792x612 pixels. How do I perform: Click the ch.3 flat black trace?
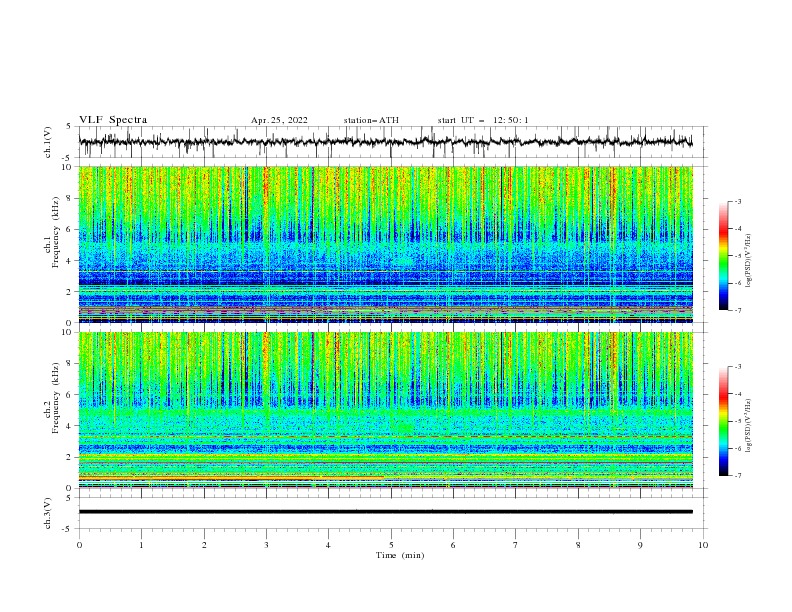pos(385,512)
